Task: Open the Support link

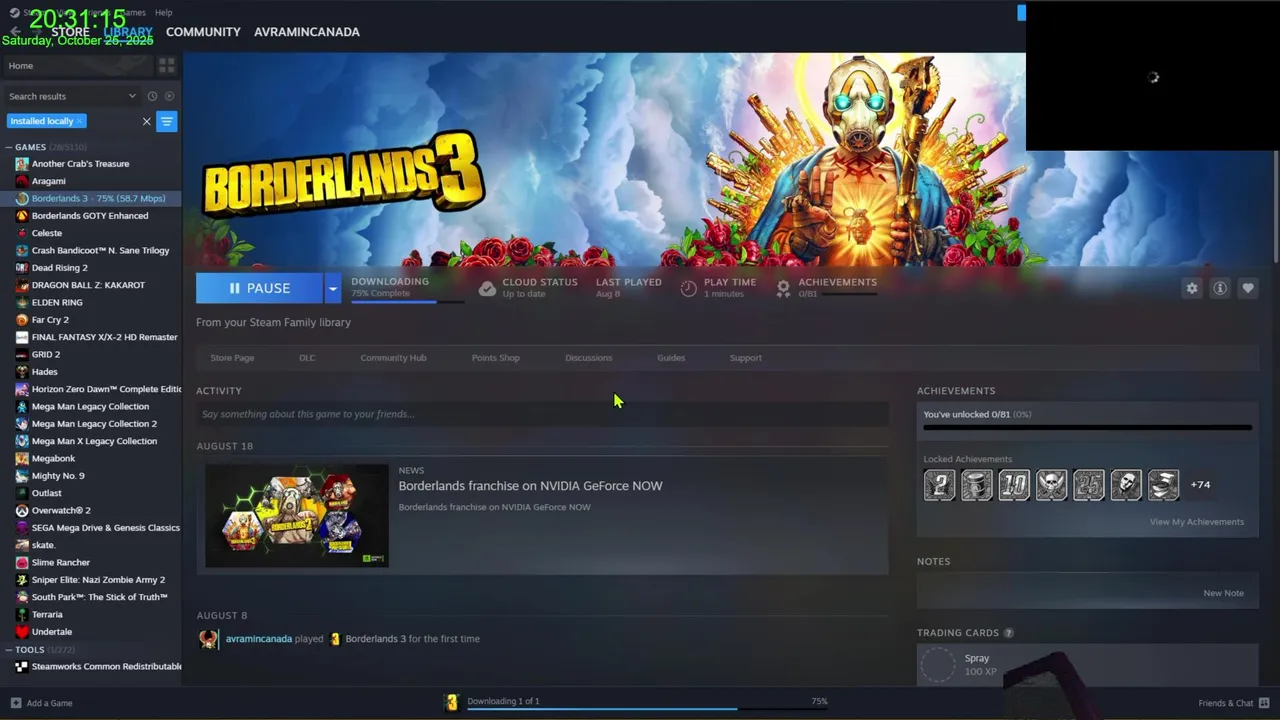Action: click(x=745, y=358)
